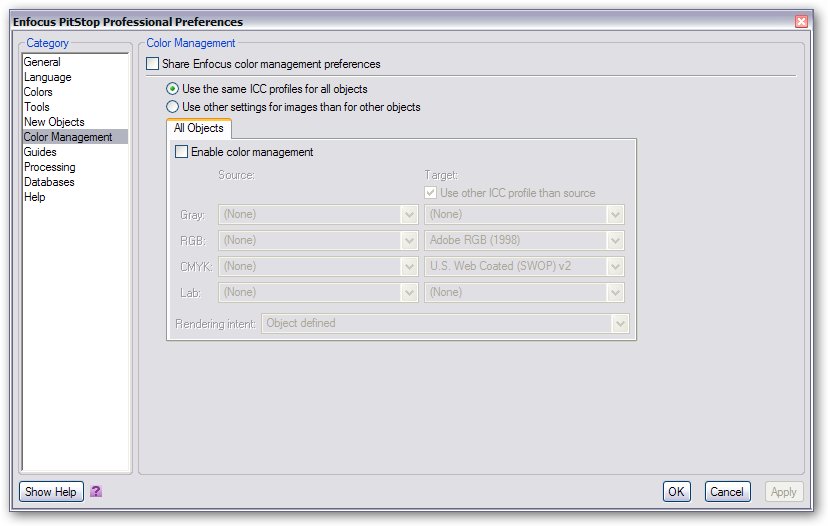This screenshot has width=828, height=526.
Task: Open the Guides category
Action: pyautogui.click(x=75, y=152)
